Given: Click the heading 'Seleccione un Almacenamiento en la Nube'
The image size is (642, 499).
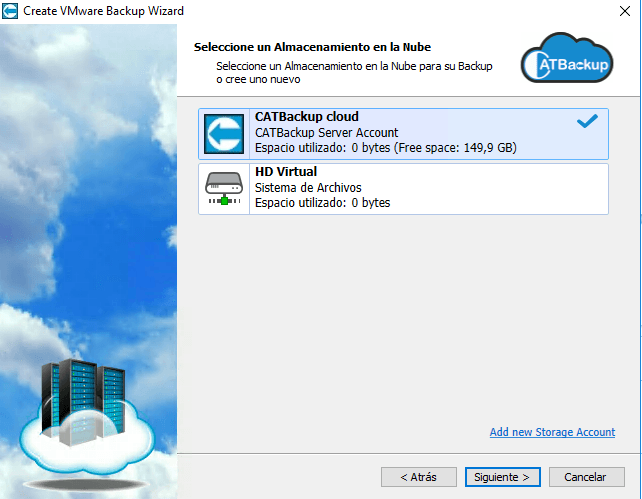Looking at the screenshot, I should coord(312,47).
